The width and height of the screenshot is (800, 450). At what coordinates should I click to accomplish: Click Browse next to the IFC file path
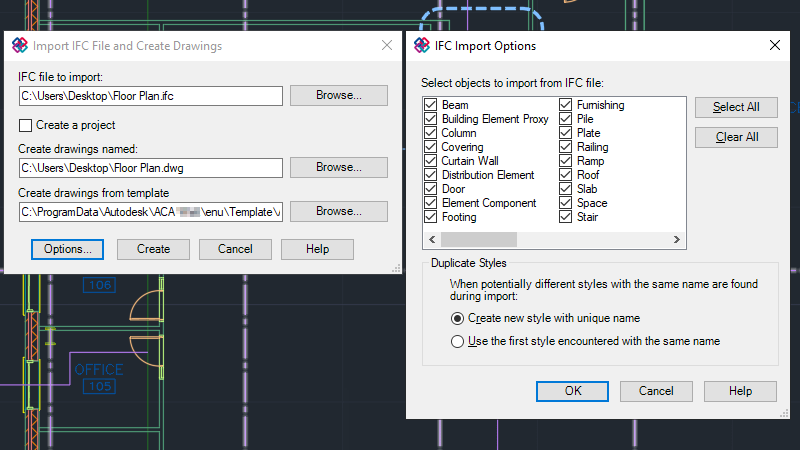(x=339, y=95)
